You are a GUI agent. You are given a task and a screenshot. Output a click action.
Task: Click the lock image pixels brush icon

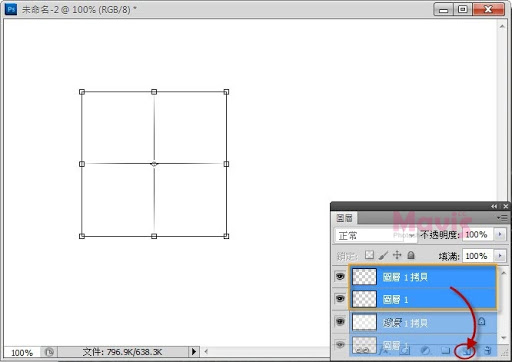[x=383, y=256]
